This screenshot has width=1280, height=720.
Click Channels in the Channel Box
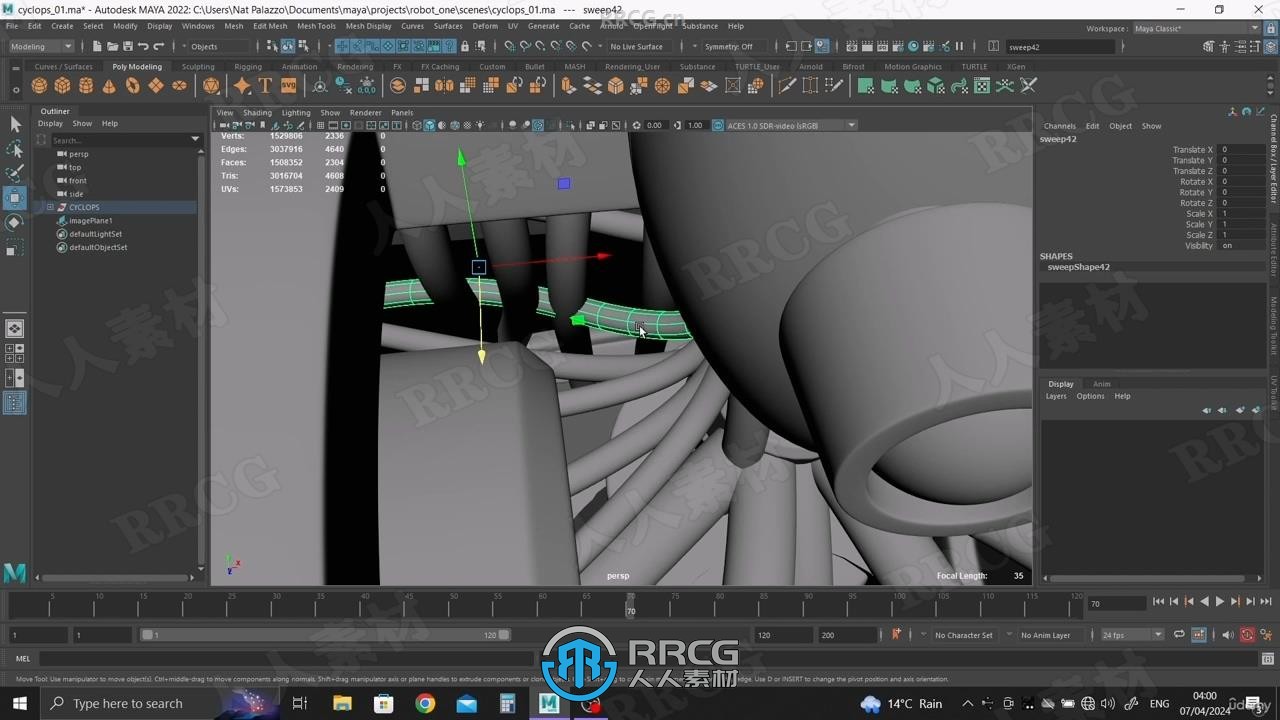click(1059, 126)
